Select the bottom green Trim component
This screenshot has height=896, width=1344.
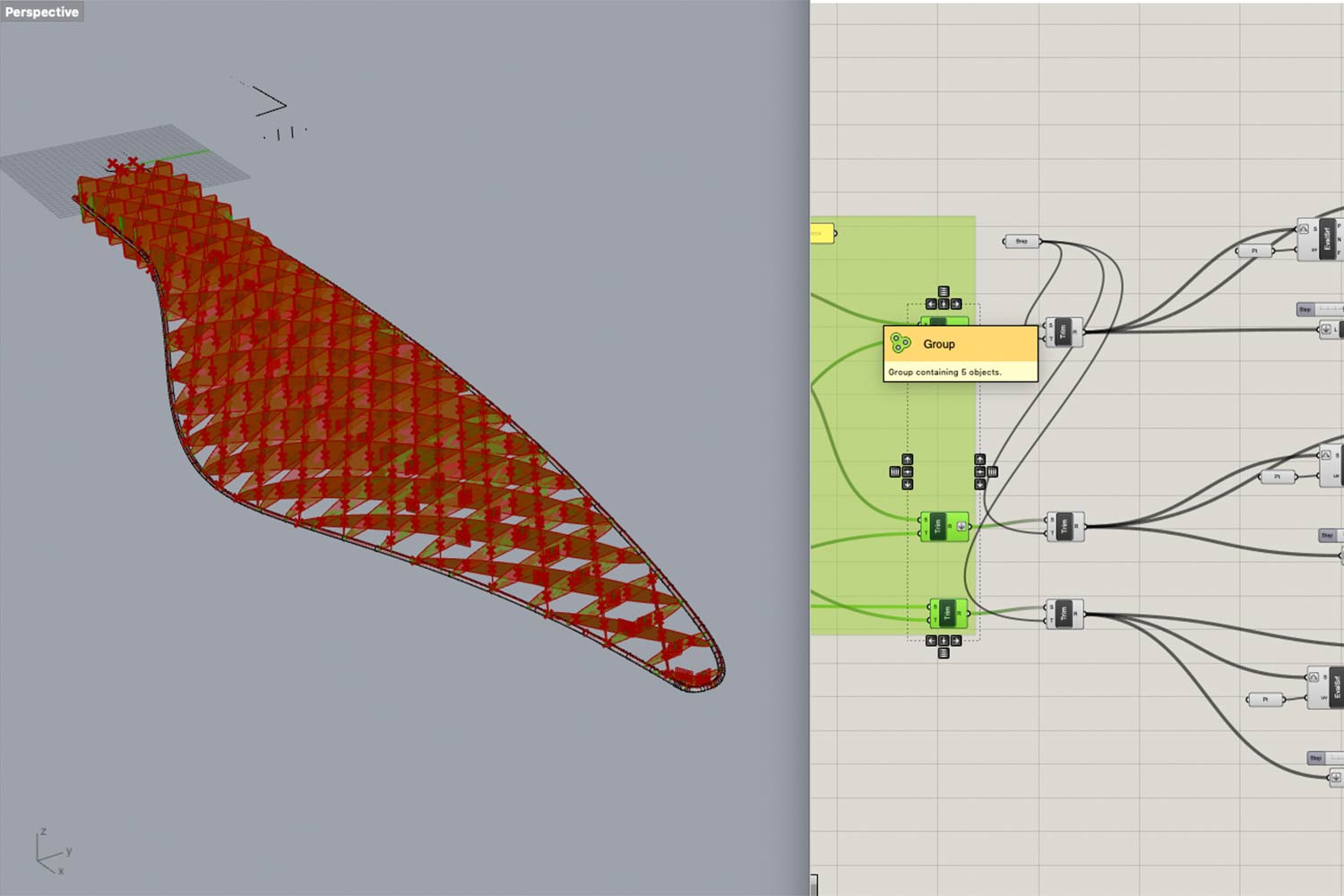point(947,614)
